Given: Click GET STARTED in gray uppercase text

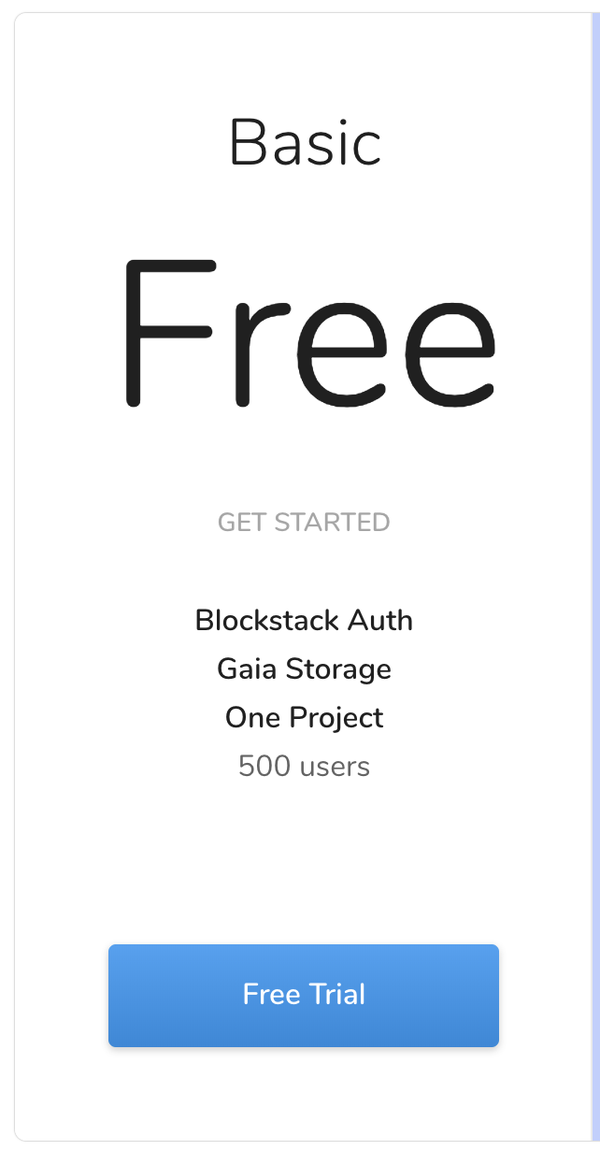Looking at the screenshot, I should (303, 521).
